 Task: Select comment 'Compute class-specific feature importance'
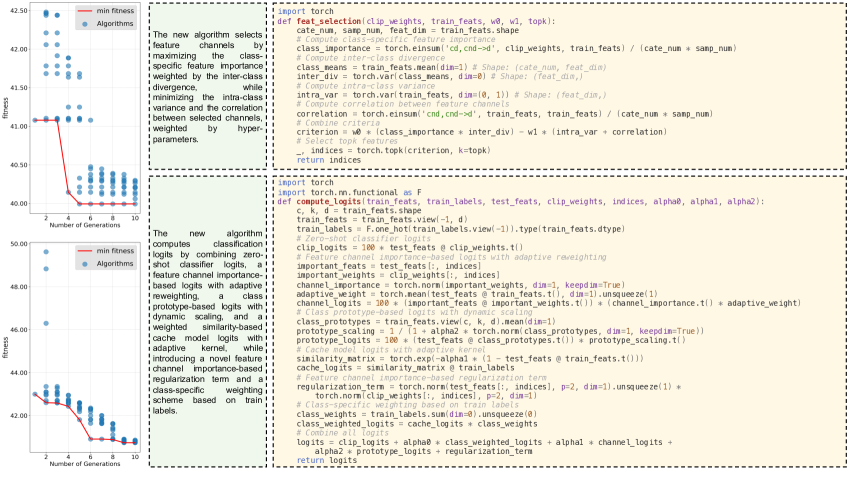(395, 39)
